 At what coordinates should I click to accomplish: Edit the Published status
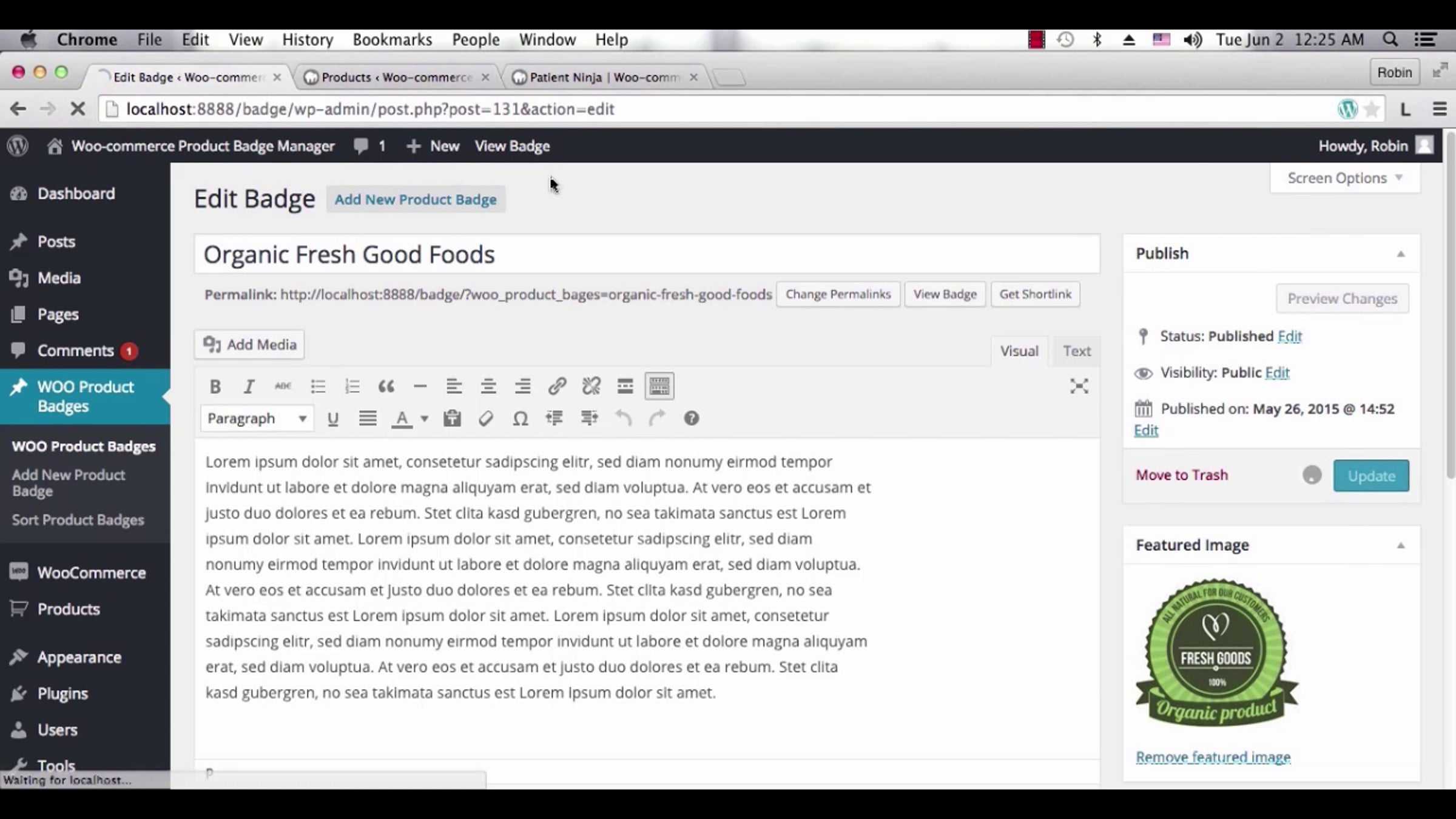pos(1290,336)
